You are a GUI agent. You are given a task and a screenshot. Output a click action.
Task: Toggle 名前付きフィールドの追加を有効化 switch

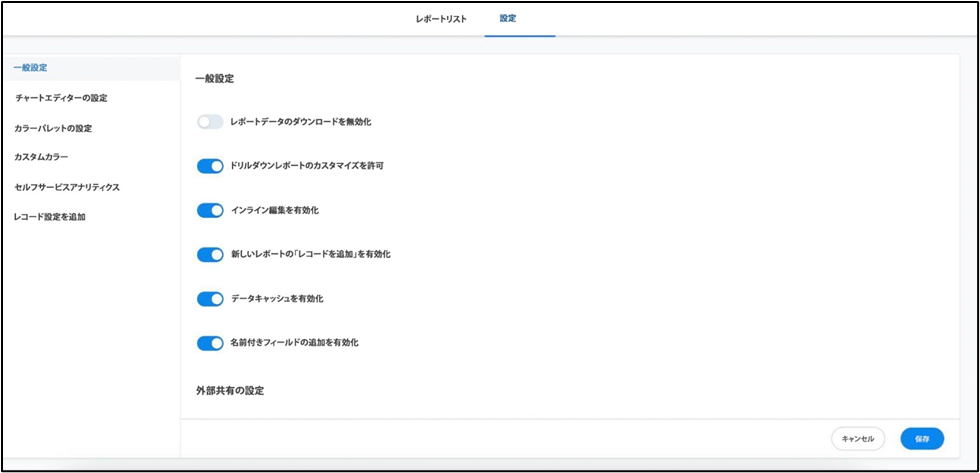[210, 343]
